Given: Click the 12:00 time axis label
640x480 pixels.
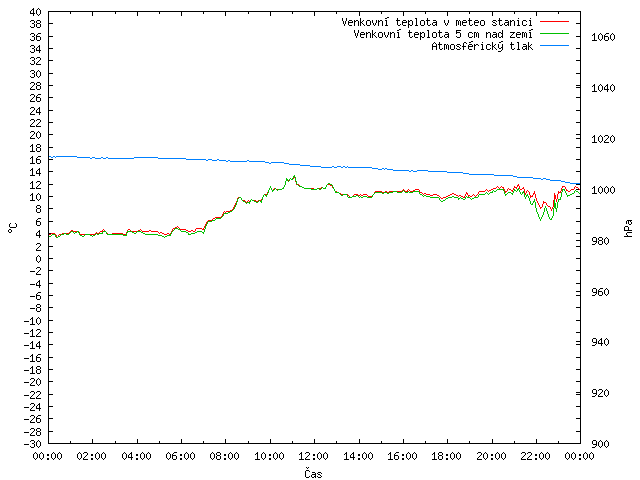Looking at the screenshot, I should [x=314, y=456].
